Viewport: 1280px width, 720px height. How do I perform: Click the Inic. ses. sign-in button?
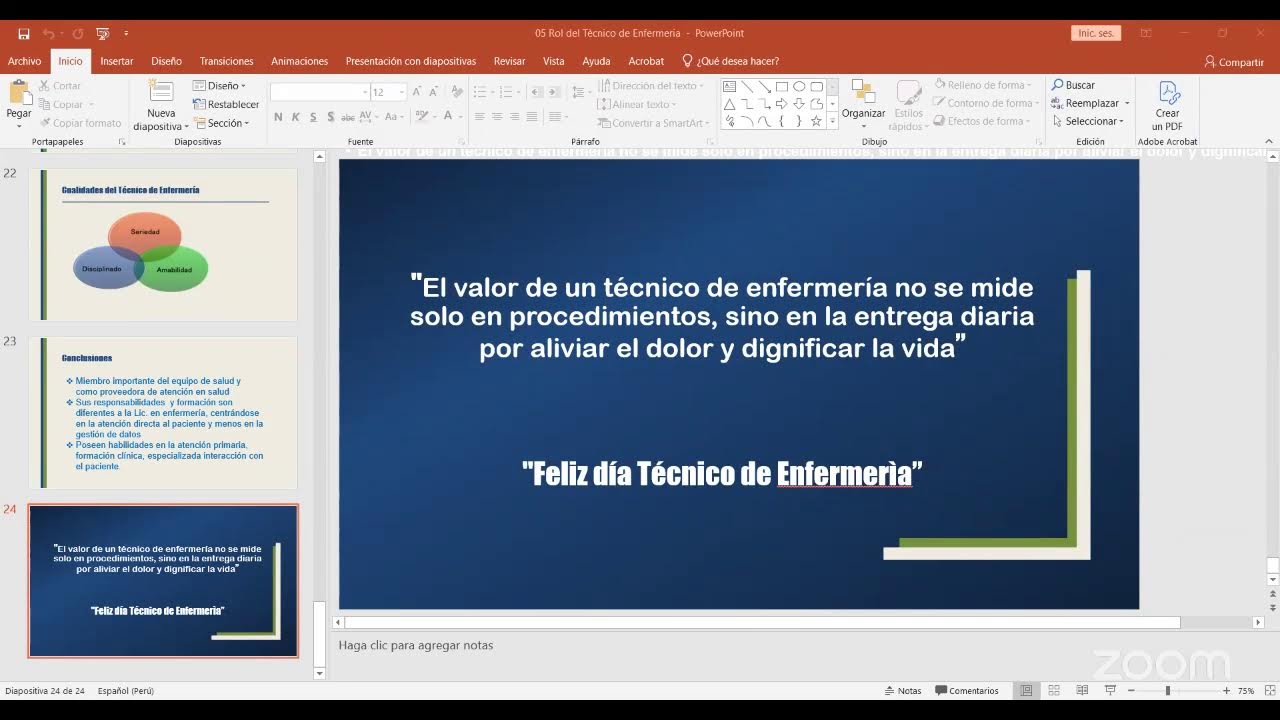coord(1095,33)
